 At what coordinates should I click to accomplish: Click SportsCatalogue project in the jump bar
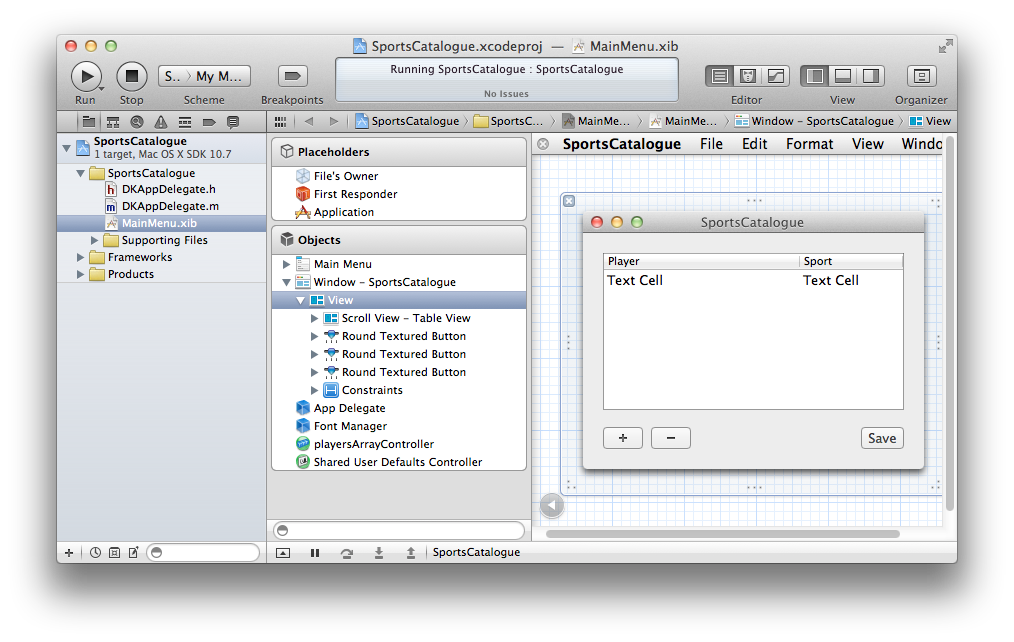[407, 122]
